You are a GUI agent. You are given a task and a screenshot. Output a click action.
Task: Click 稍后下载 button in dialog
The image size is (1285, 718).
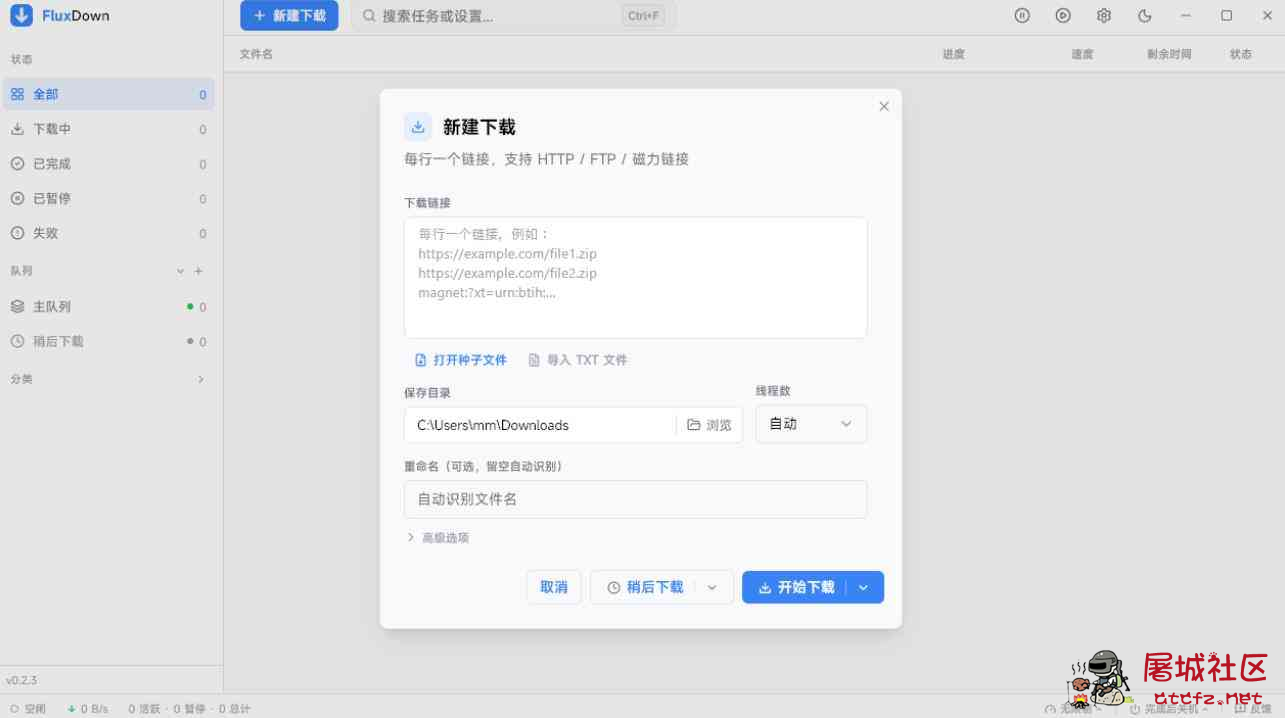(645, 587)
